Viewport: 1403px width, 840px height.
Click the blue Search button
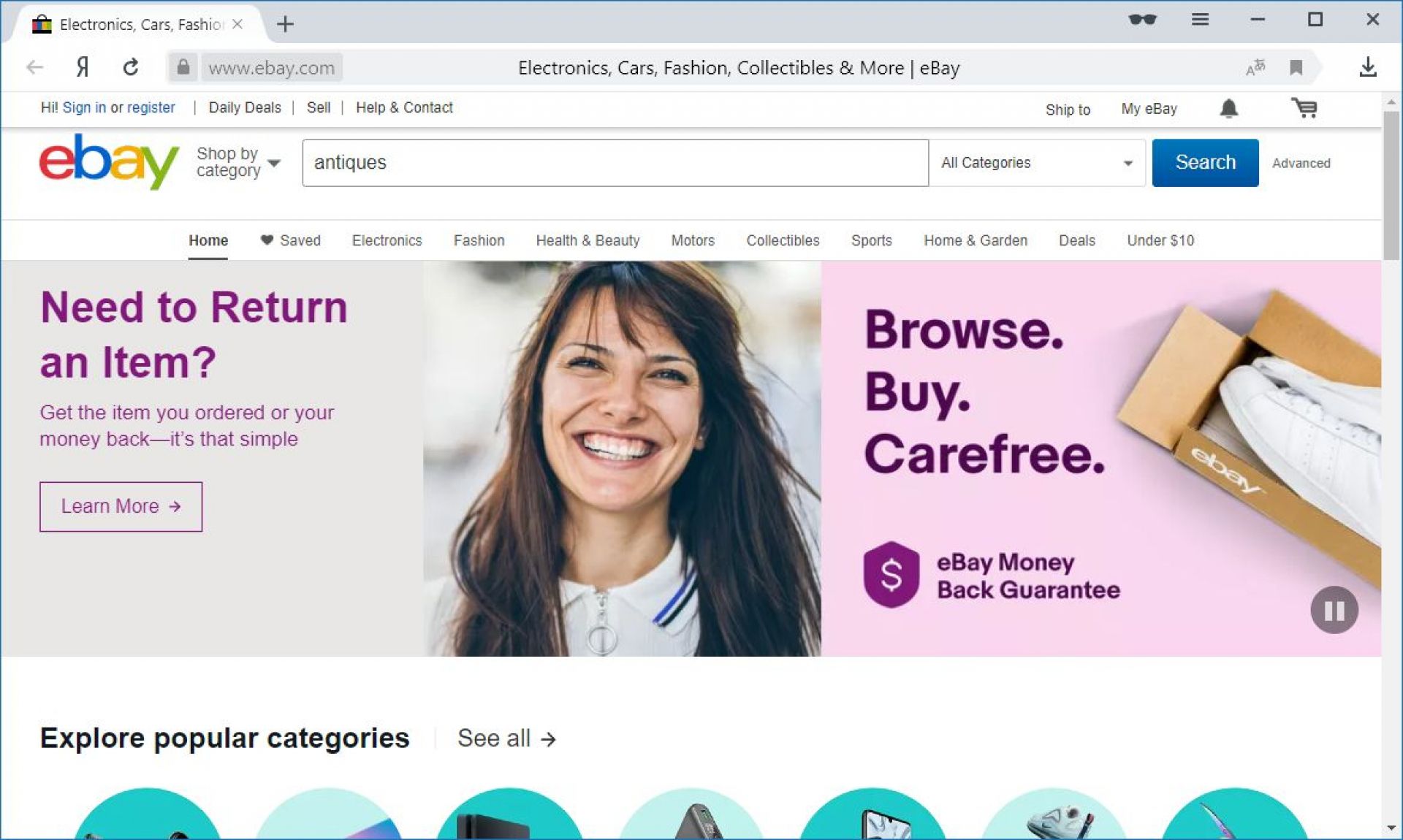click(1205, 162)
